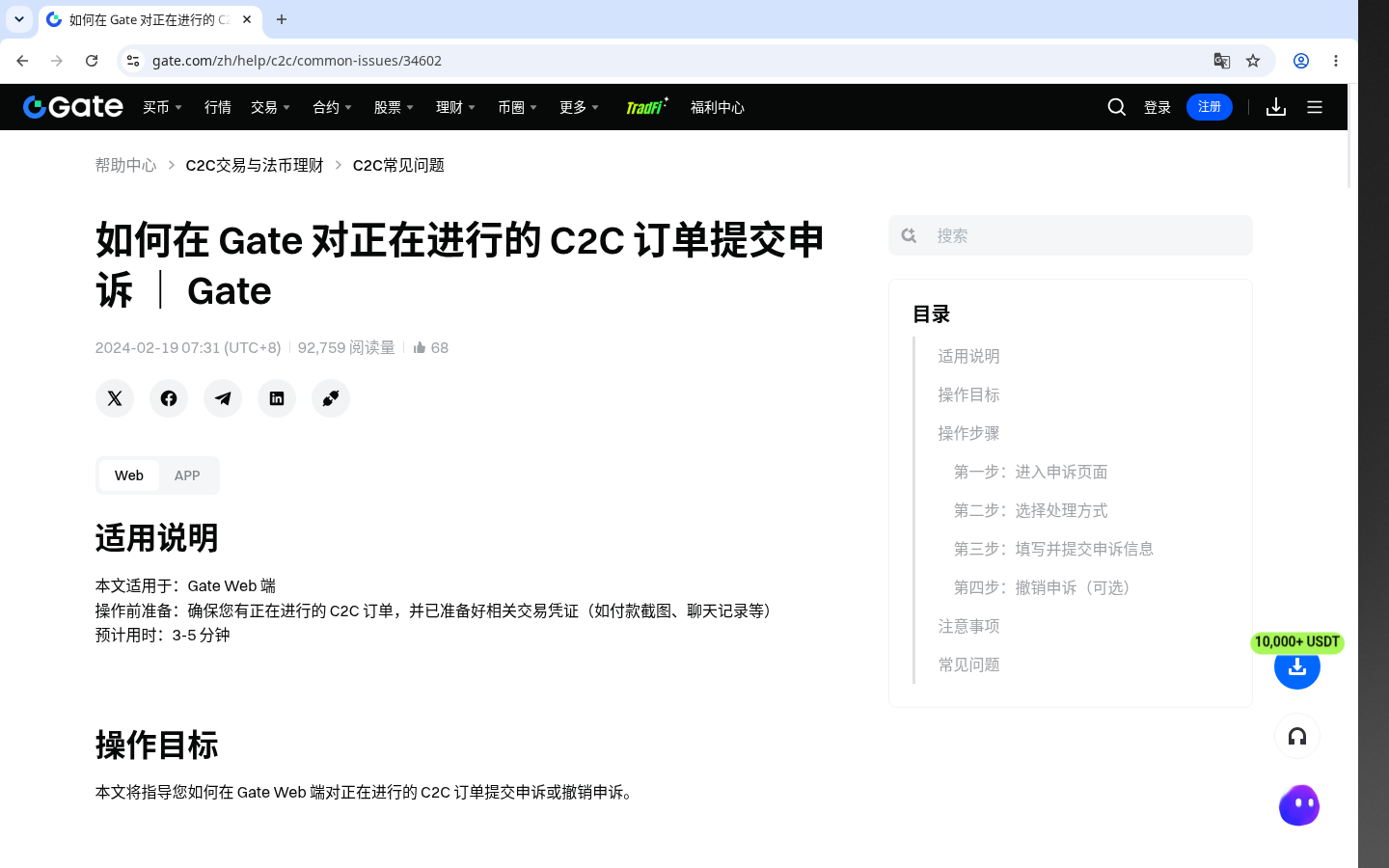
Task: Open the TradFi menu item
Action: [x=646, y=106]
